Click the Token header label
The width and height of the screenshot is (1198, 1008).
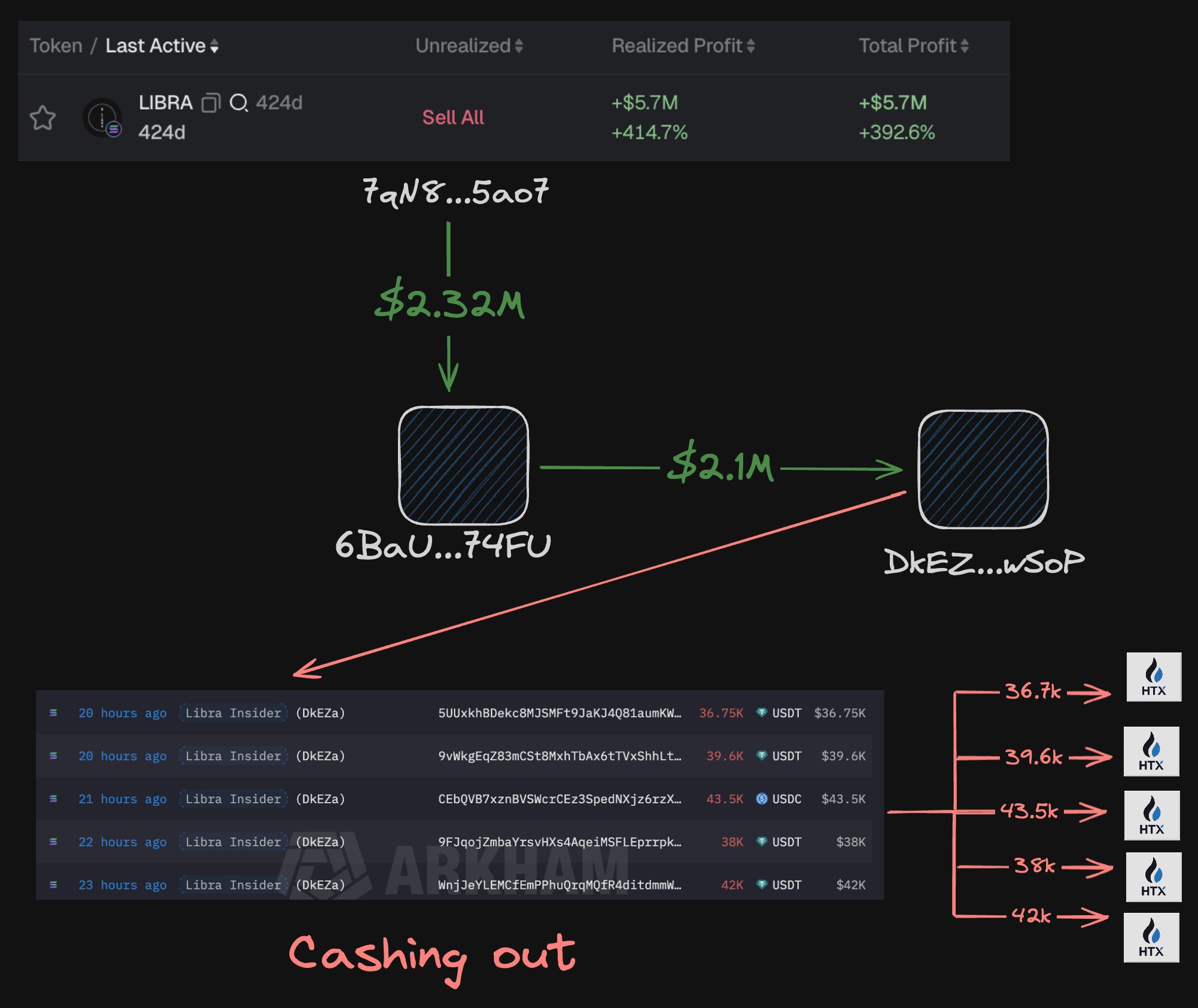pyautogui.click(x=56, y=46)
